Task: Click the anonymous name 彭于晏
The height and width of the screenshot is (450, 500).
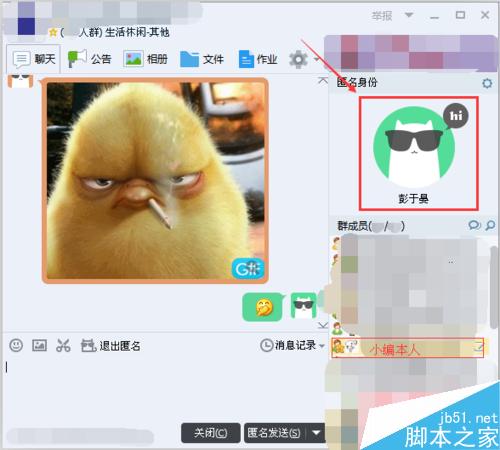Action: [x=413, y=199]
